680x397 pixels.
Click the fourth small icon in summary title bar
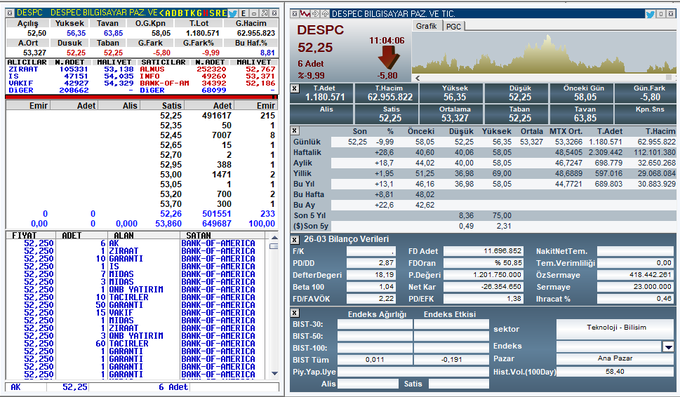(325, 14)
